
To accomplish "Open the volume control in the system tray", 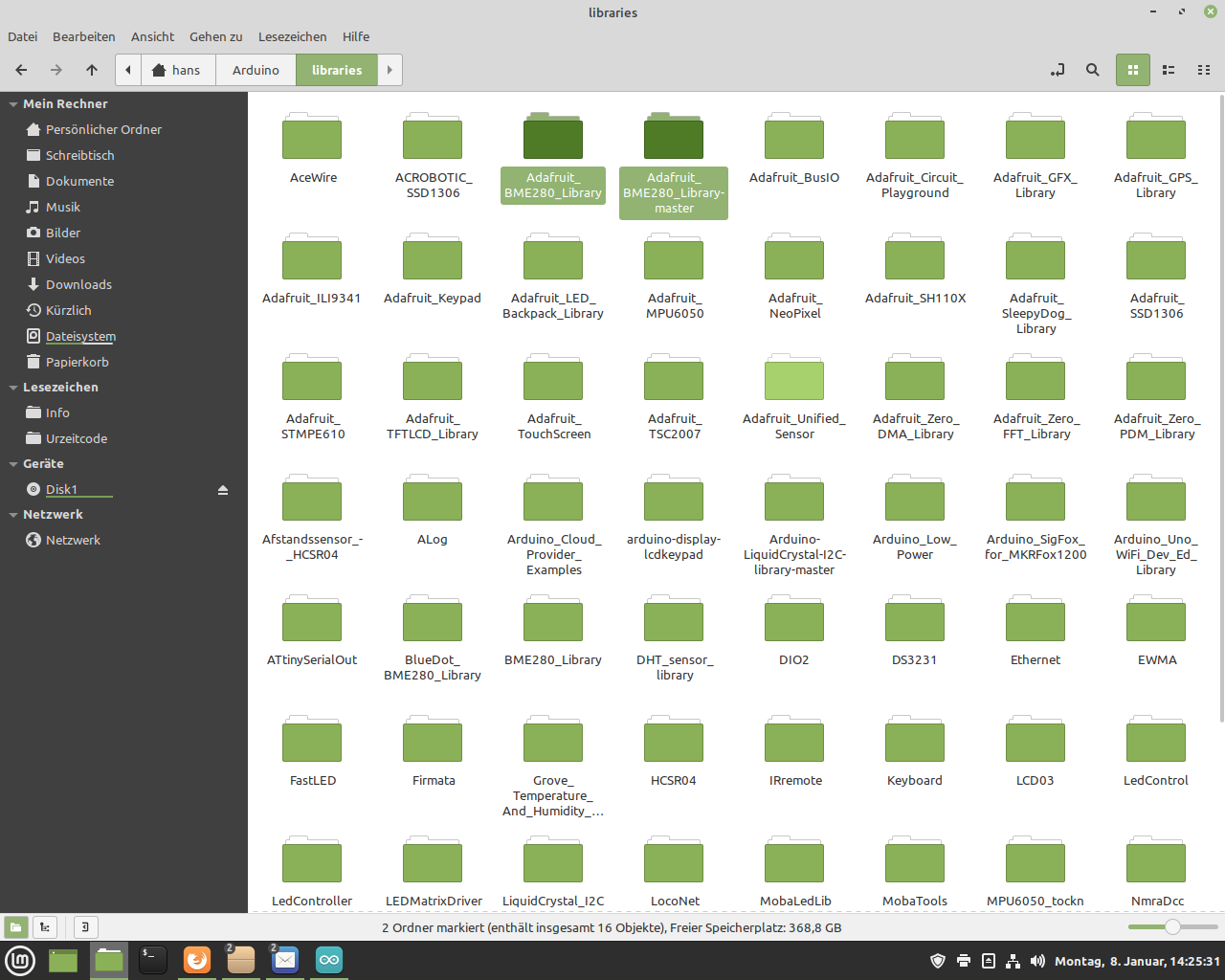I will [x=1037, y=961].
